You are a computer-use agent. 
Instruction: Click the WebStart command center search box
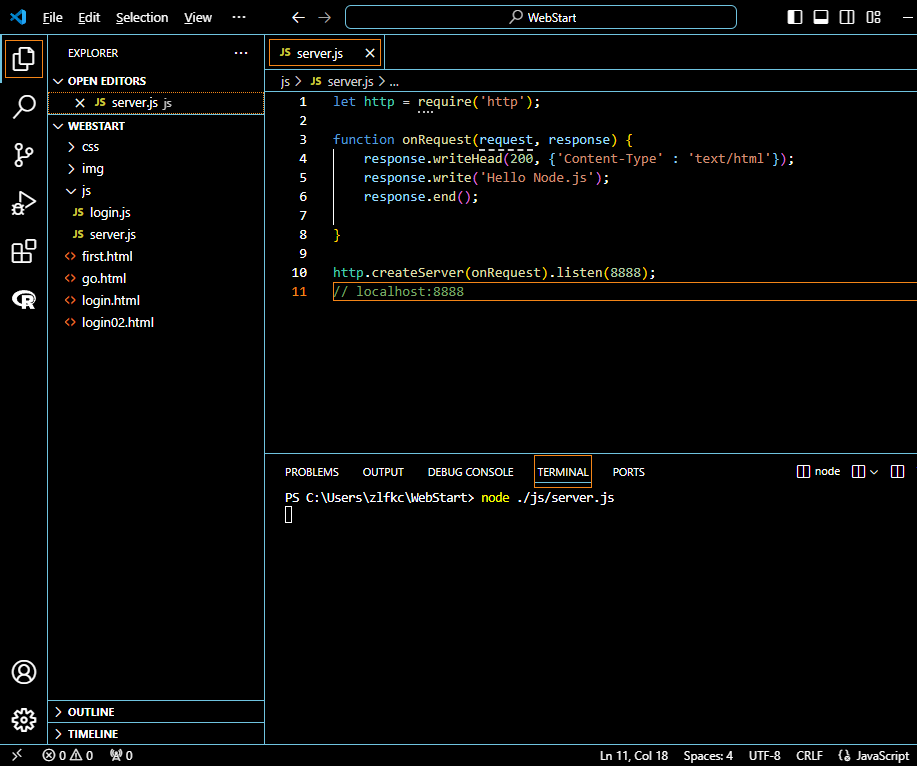[541, 17]
